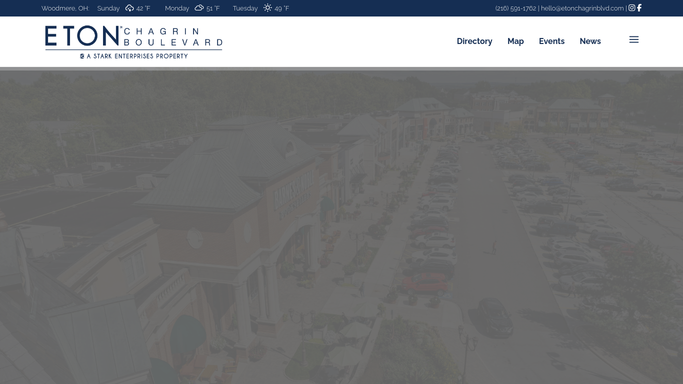Click the 49 °F temperature reading
The height and width of the screenshot is (384, 683).
282,8
